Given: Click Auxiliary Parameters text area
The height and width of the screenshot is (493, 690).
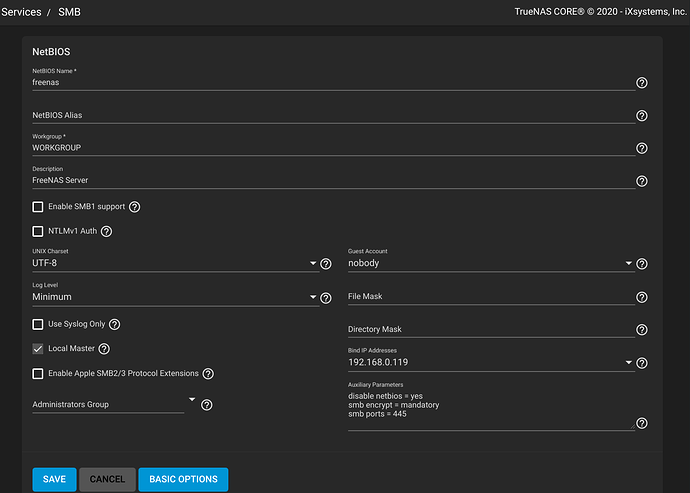Looking at the screenshot, I should tap(491, 410).
